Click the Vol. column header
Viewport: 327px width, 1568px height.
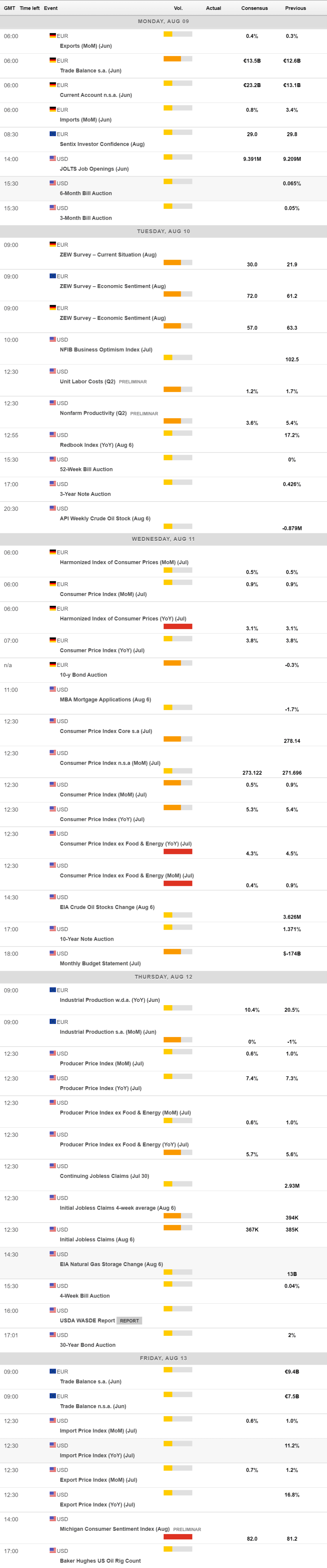point(178,8)
